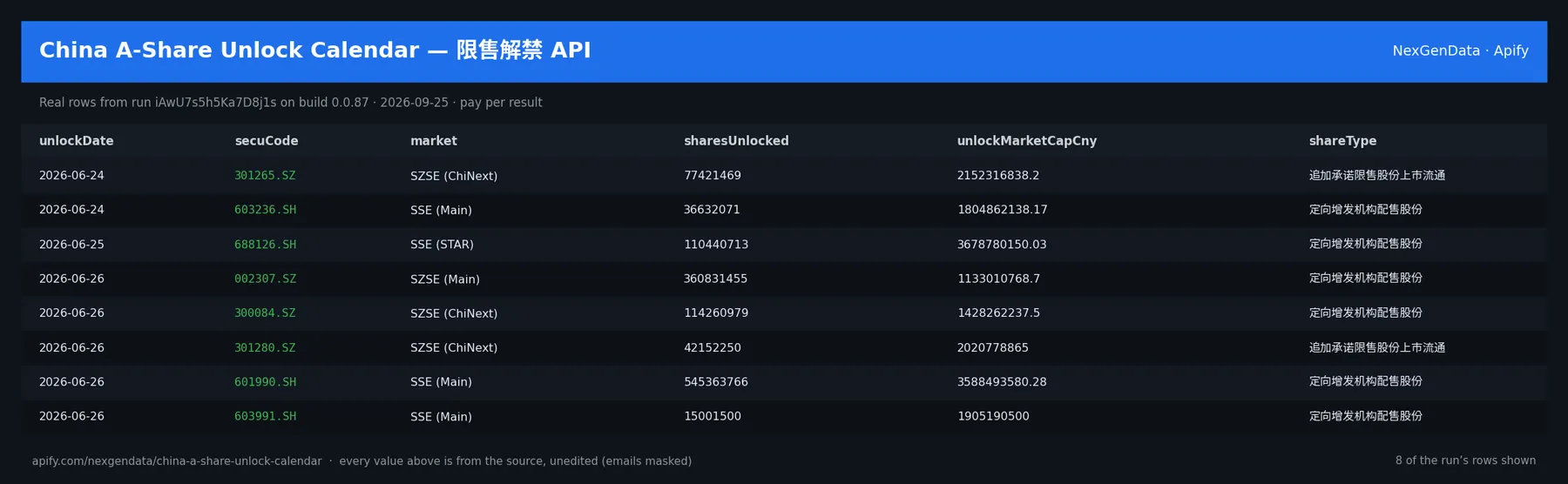Image resolution: width=1568 pixels, height=484 pixels.
Task: Select security code 300084.SZ
Action: tap(265, 313)
